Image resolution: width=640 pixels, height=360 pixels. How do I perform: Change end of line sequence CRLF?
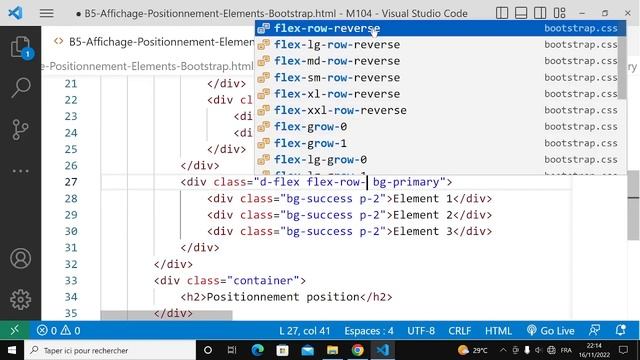pos(460,331)
